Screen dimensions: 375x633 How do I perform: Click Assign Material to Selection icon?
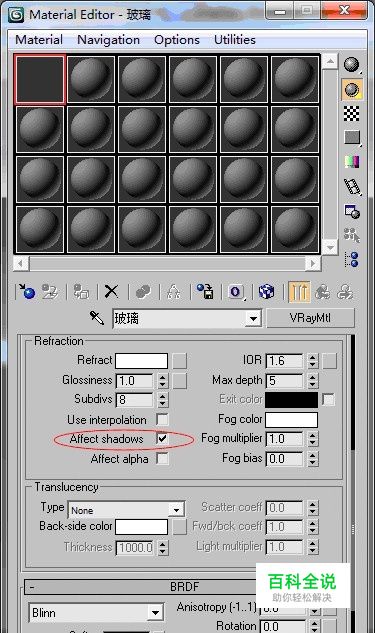coord(81,291)
